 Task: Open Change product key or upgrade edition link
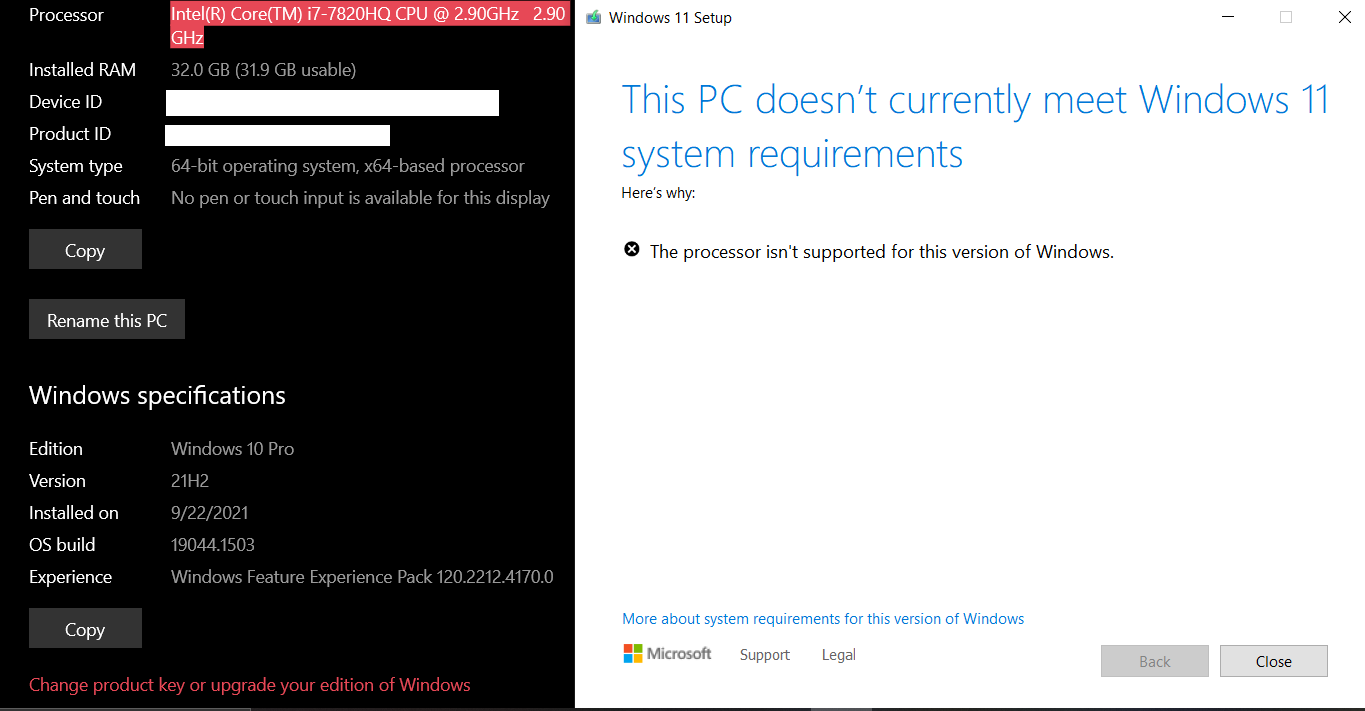pyautogui.click(x=250, y=685)
